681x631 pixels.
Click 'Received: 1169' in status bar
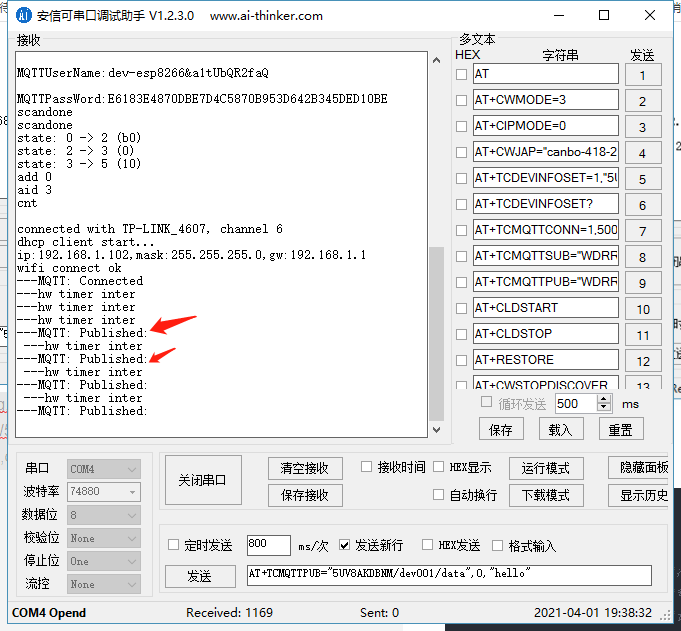(x=229, y=612)
